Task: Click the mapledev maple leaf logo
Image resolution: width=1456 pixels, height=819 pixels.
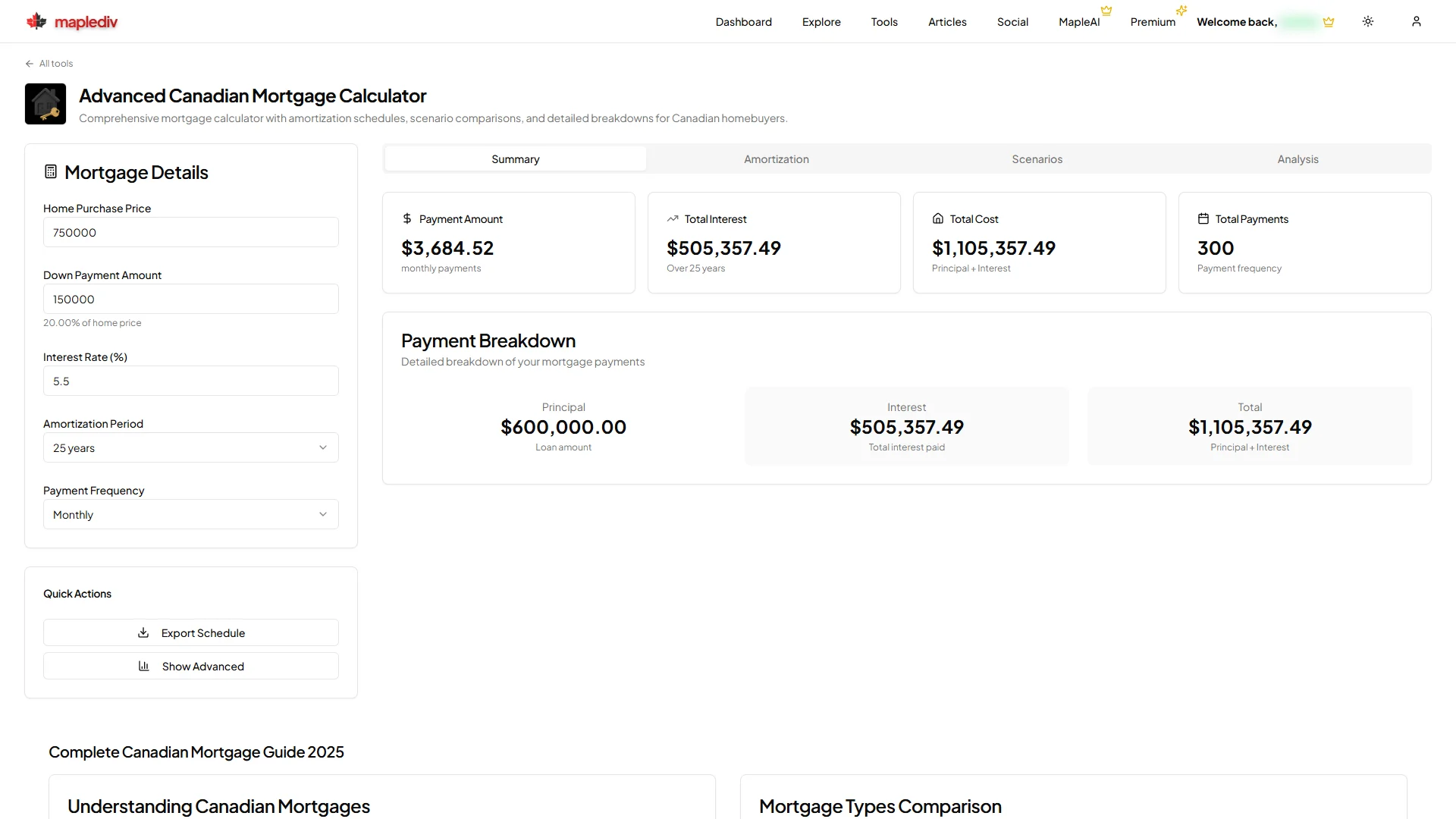Action: [x=36, y=21]
